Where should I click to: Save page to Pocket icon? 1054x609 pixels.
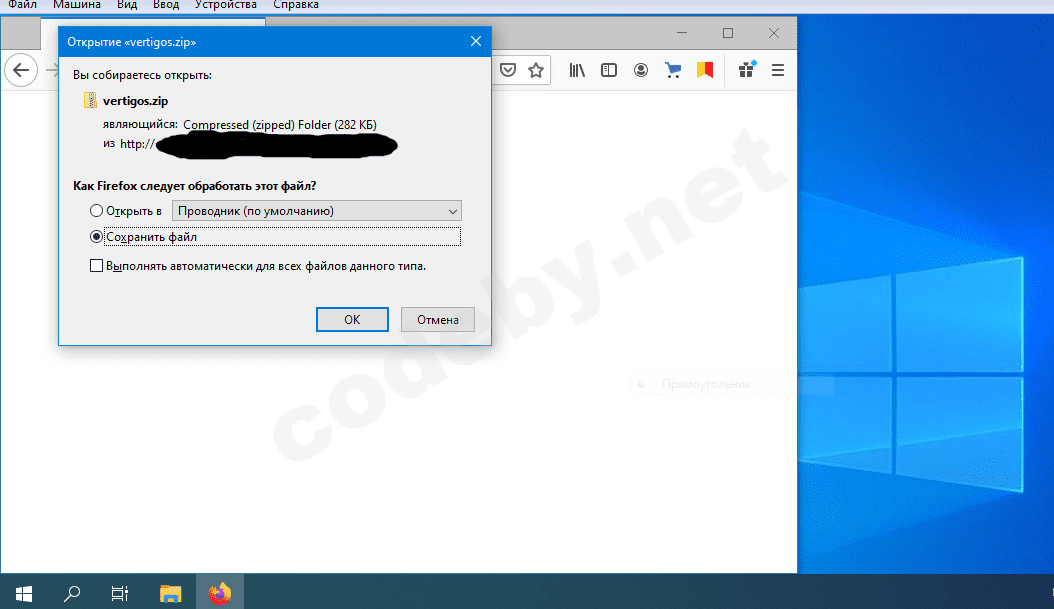pos(508,70)
